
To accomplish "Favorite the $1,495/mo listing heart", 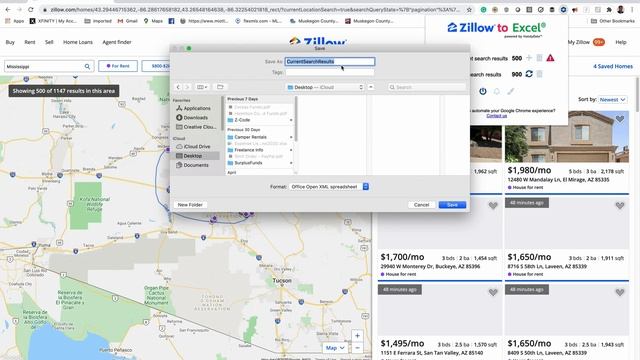I will click(493, 292).
